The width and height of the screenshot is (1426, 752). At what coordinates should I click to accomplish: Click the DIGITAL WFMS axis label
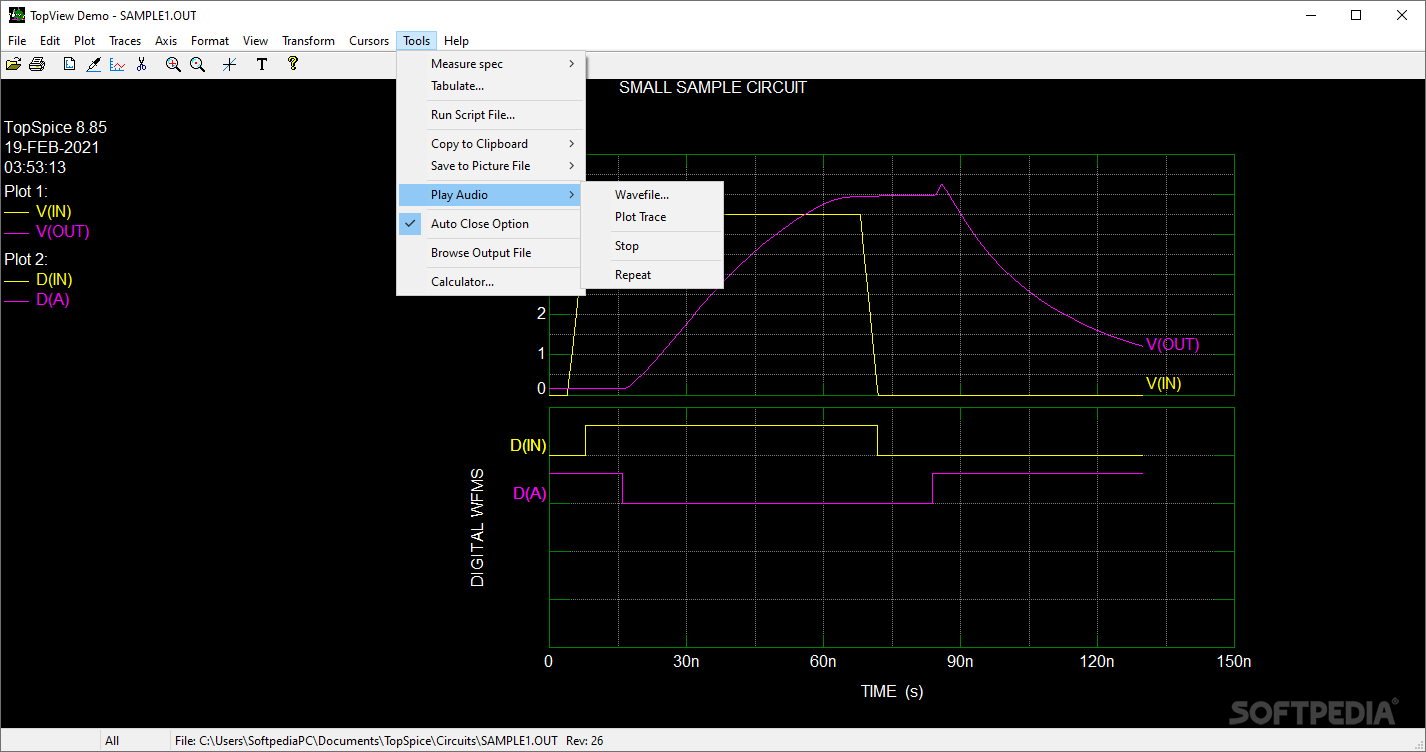tap(478, 527)
